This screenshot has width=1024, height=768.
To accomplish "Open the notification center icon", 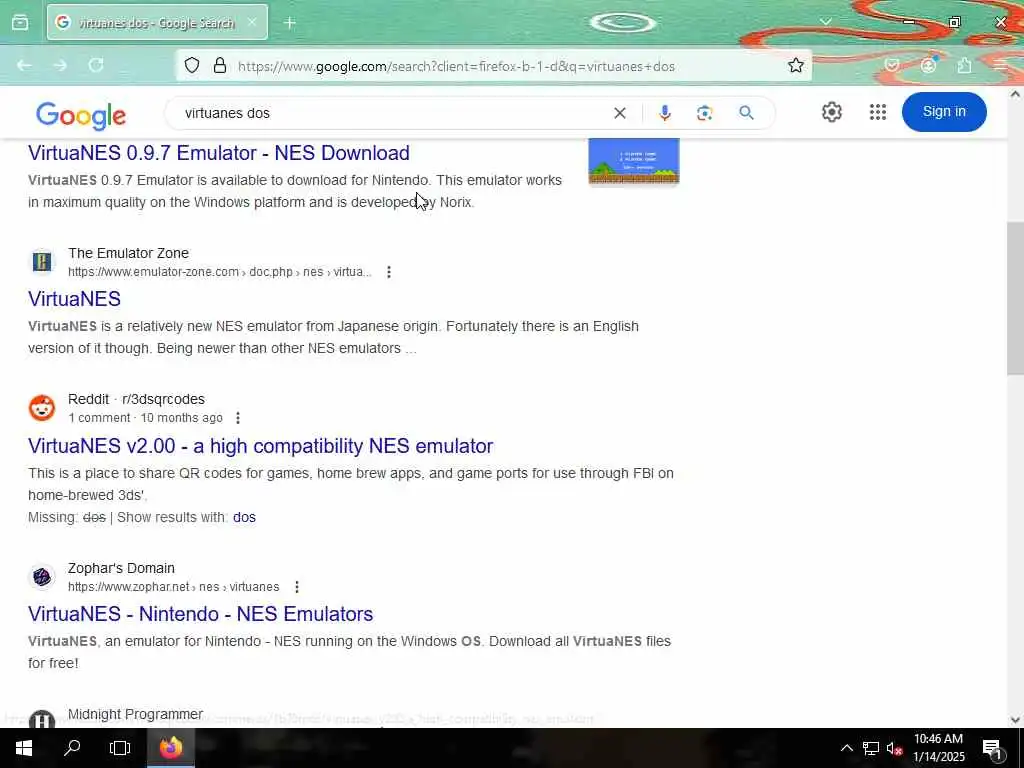I will pos(992,749).
